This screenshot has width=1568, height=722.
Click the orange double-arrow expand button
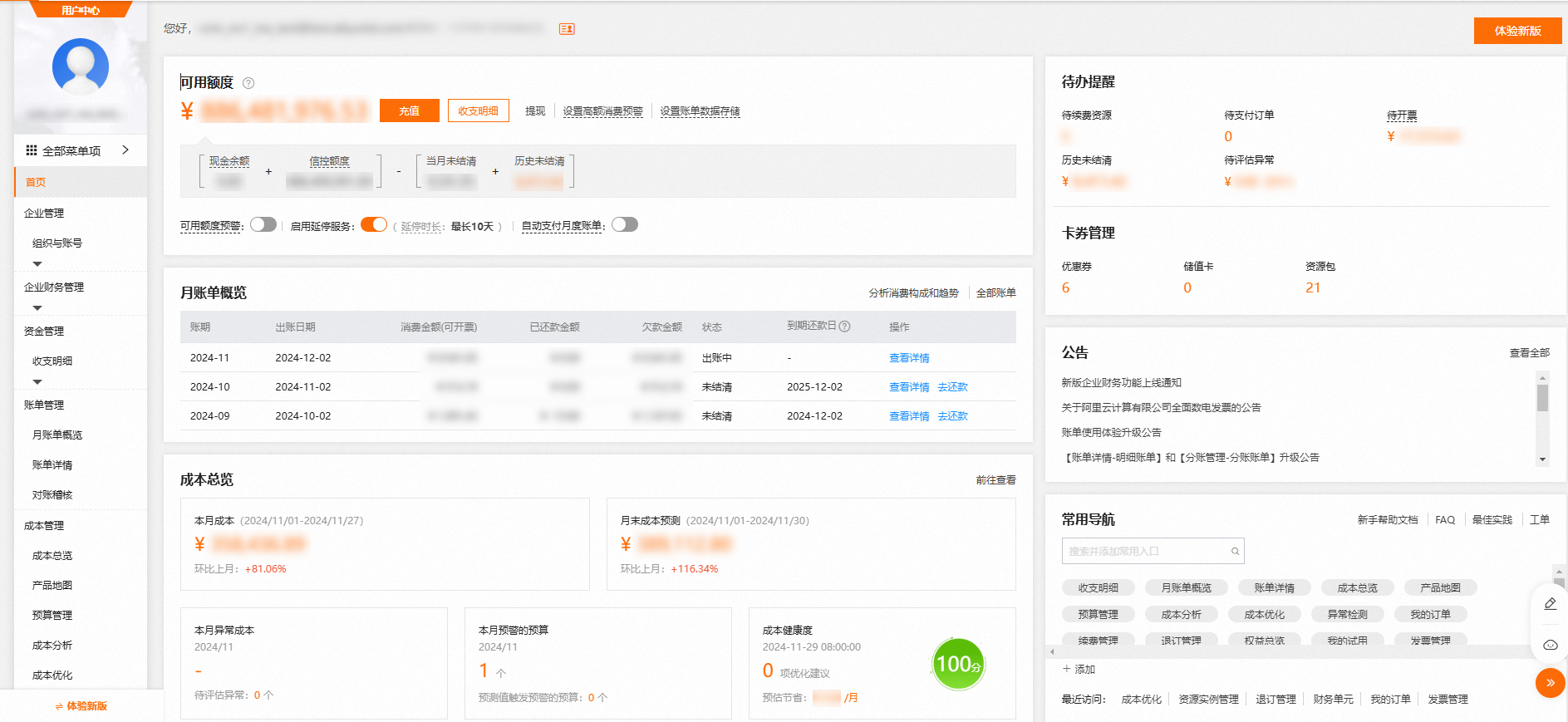pyautogui.click(x=1550, y=683)
